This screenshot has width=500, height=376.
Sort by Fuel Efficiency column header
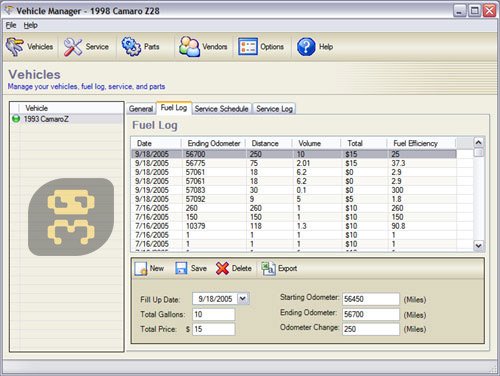[x=421, y=143]
